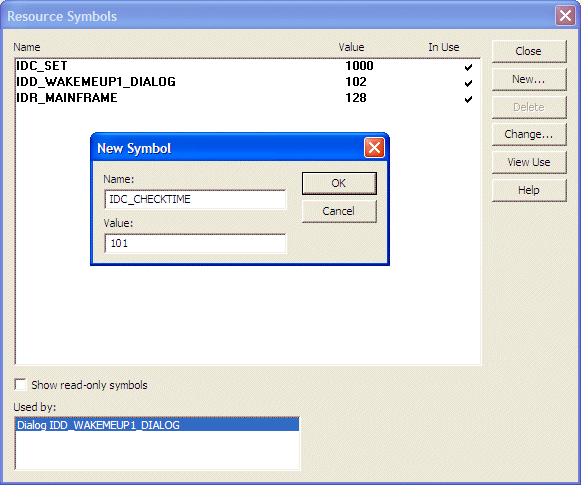581x485 pixels.
Task: Click the Change... button
Action: click(x=529, y=134)
